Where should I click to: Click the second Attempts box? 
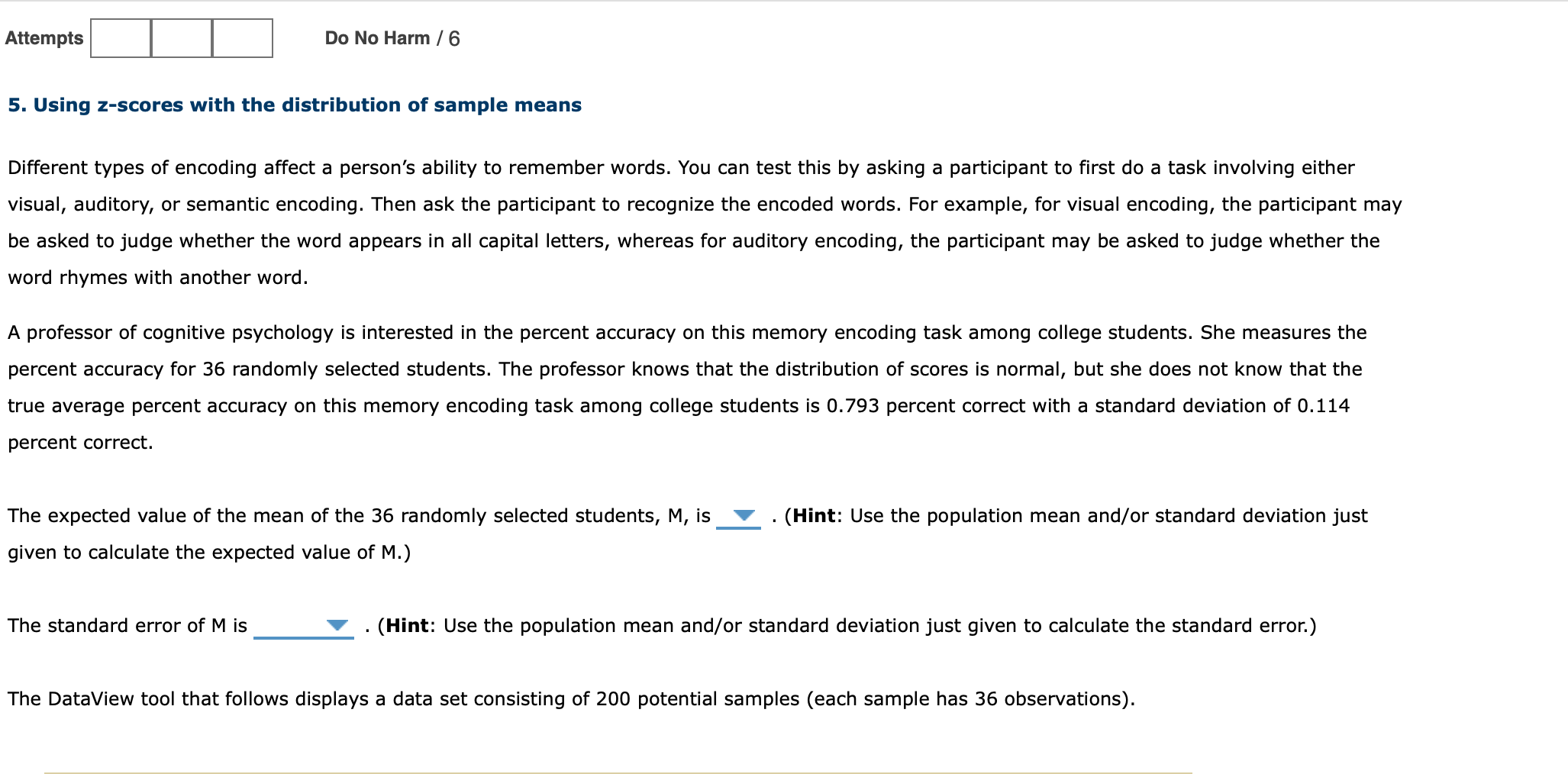click(x=180, y=37)
